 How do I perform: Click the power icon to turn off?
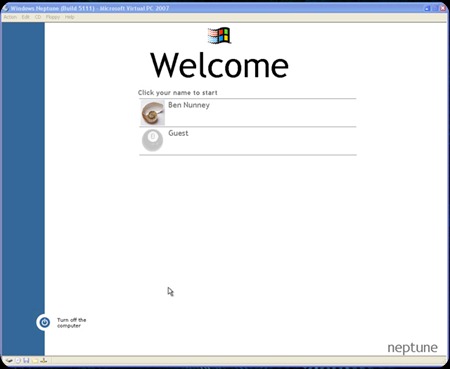click(44, 322)
